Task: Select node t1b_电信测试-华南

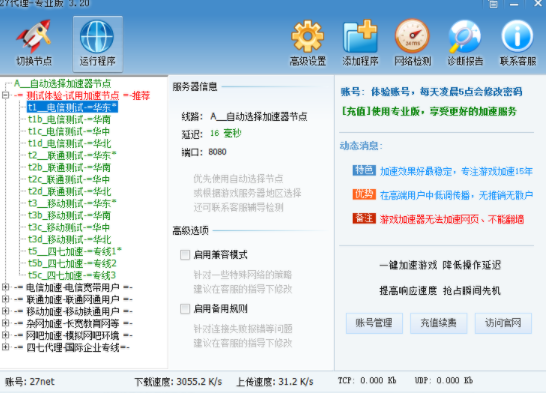Action: tap(69, 119)
